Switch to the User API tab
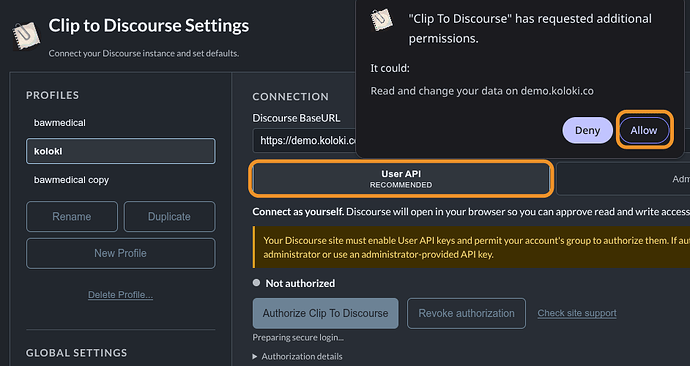 401,179
